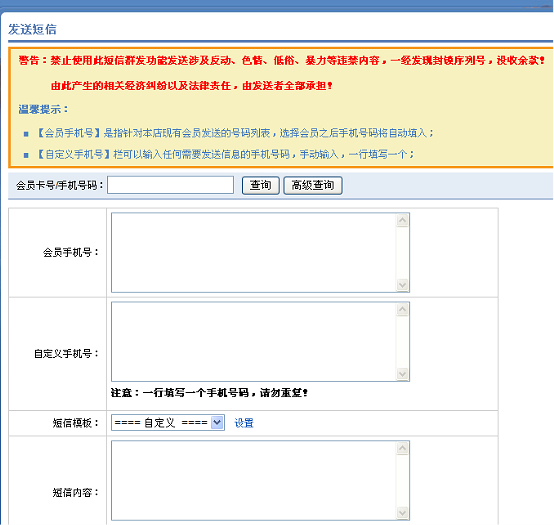Viewport: 554px width, 525px height.
Task: Click the 温馨提示 heading text
Action: pos(43,110)
